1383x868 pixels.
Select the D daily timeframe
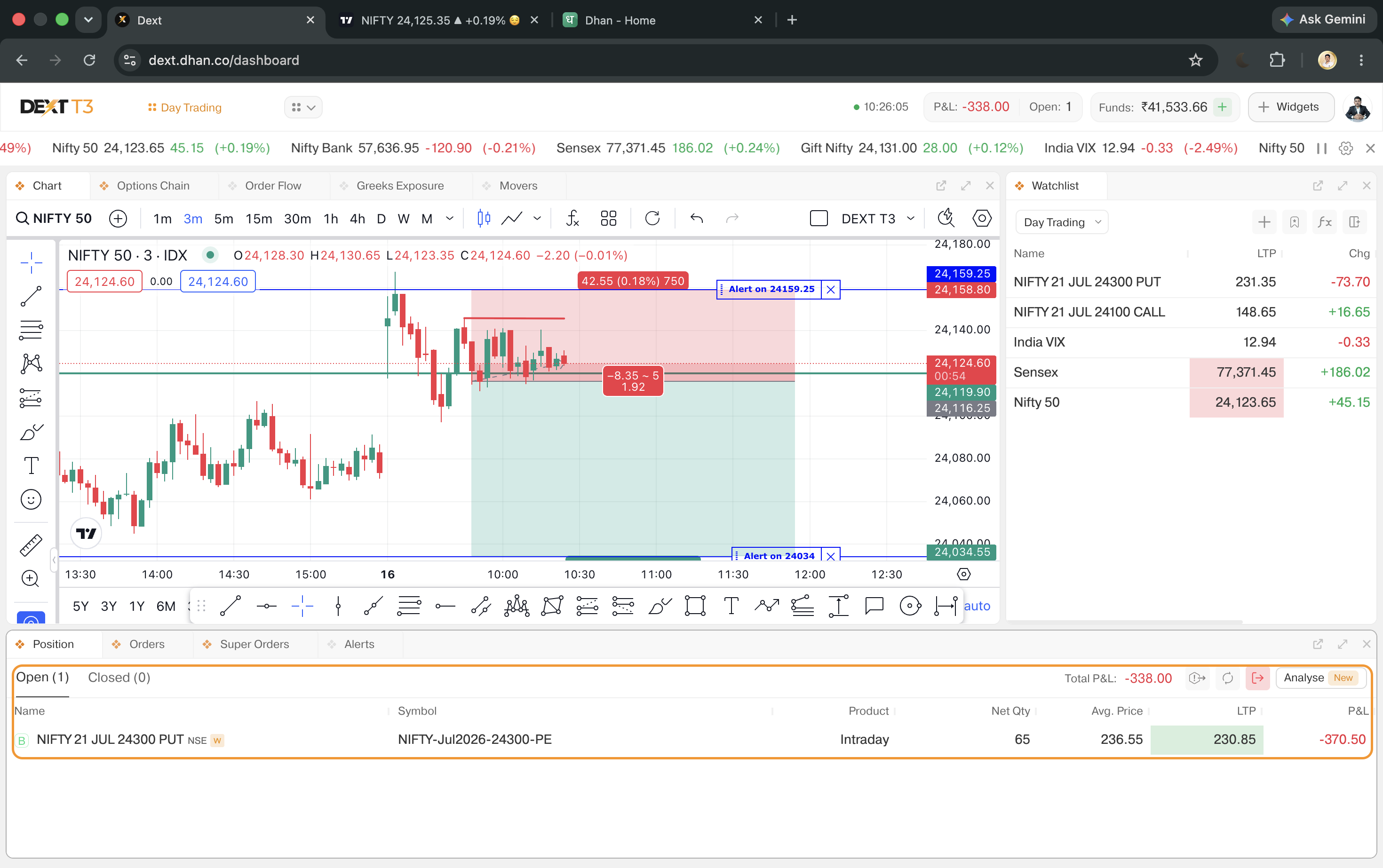pyautogui.click(x=381, y=219)
